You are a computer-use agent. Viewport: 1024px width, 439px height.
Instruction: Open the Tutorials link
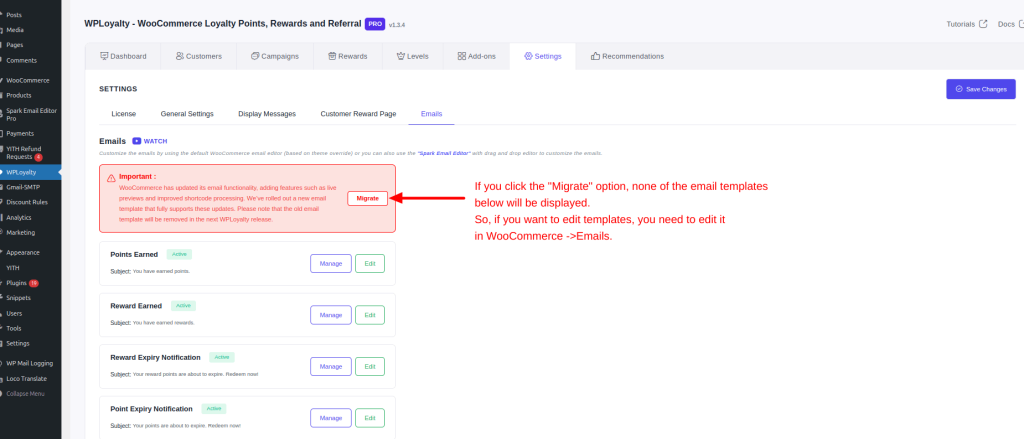(x=967, y=24)
